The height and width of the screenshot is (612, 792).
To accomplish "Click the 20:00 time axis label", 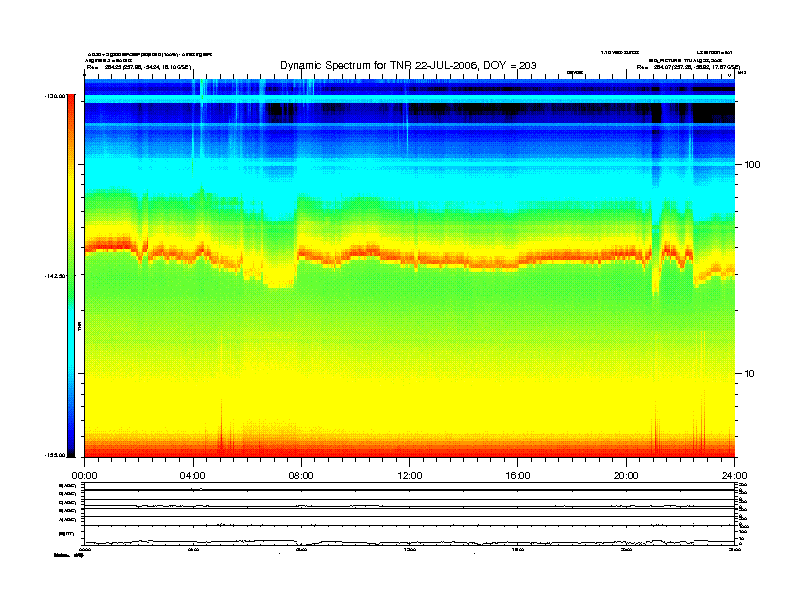I will coord(626,475).
